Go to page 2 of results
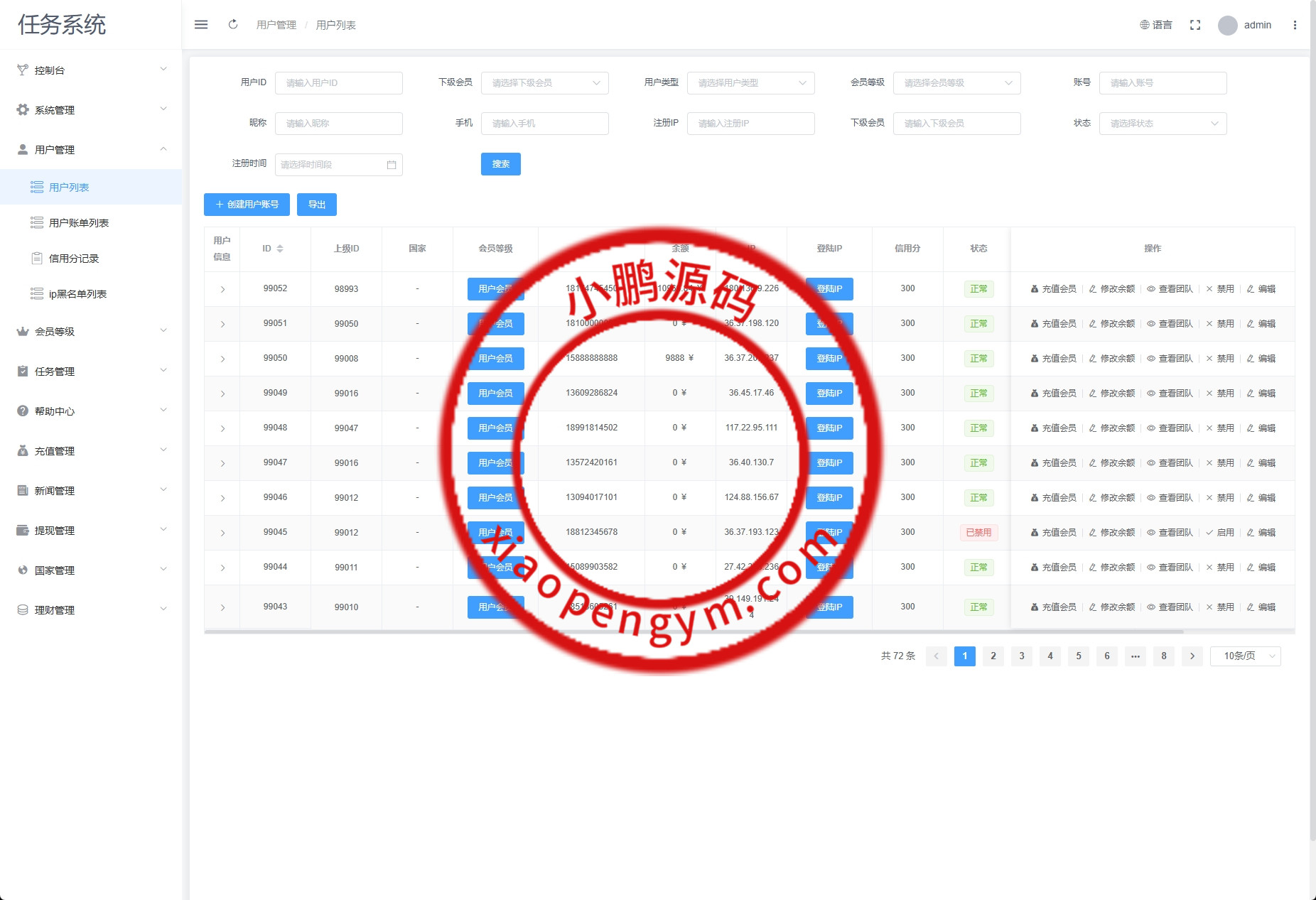This screenshot has width=1316, height=900. tap(993, 656)
